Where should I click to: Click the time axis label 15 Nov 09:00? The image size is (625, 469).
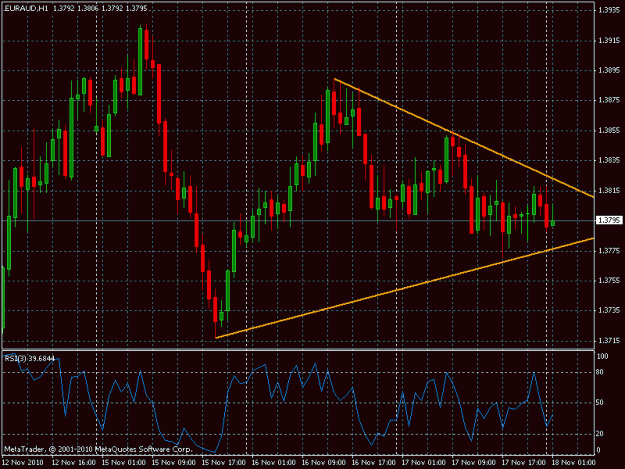click(173, 463)
